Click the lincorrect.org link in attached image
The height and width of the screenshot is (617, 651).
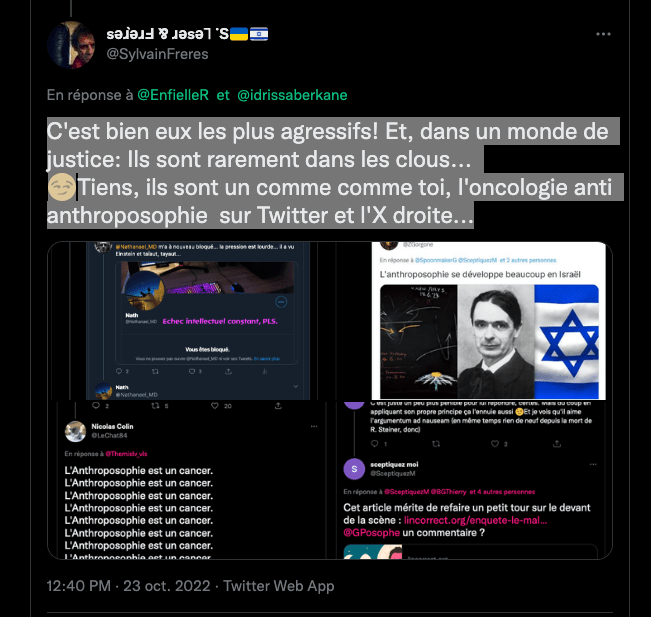pos(475,520)
